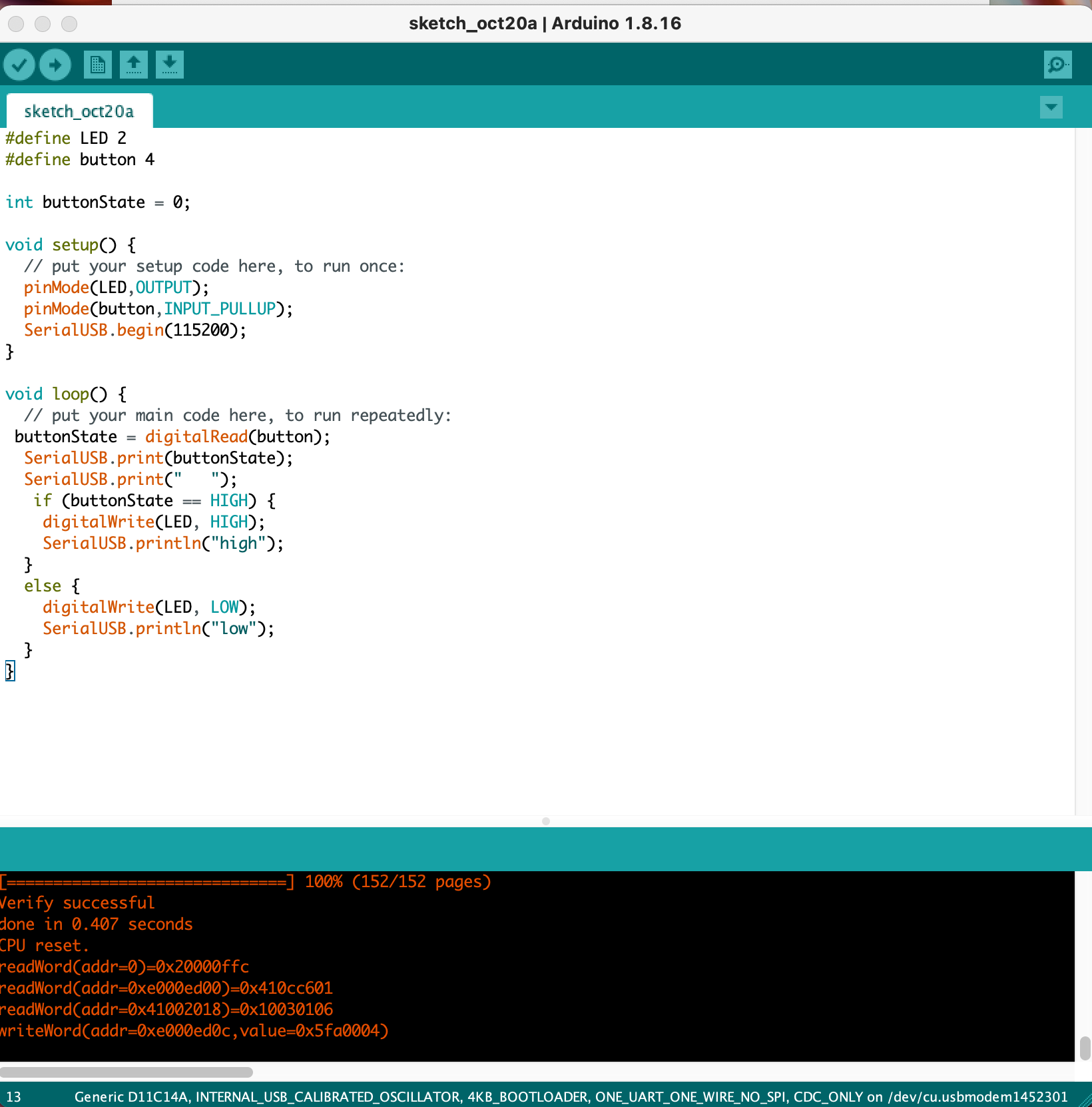Click 'SerialUSB.println("low");' line

pyautogui.click(x=158, y=628)
